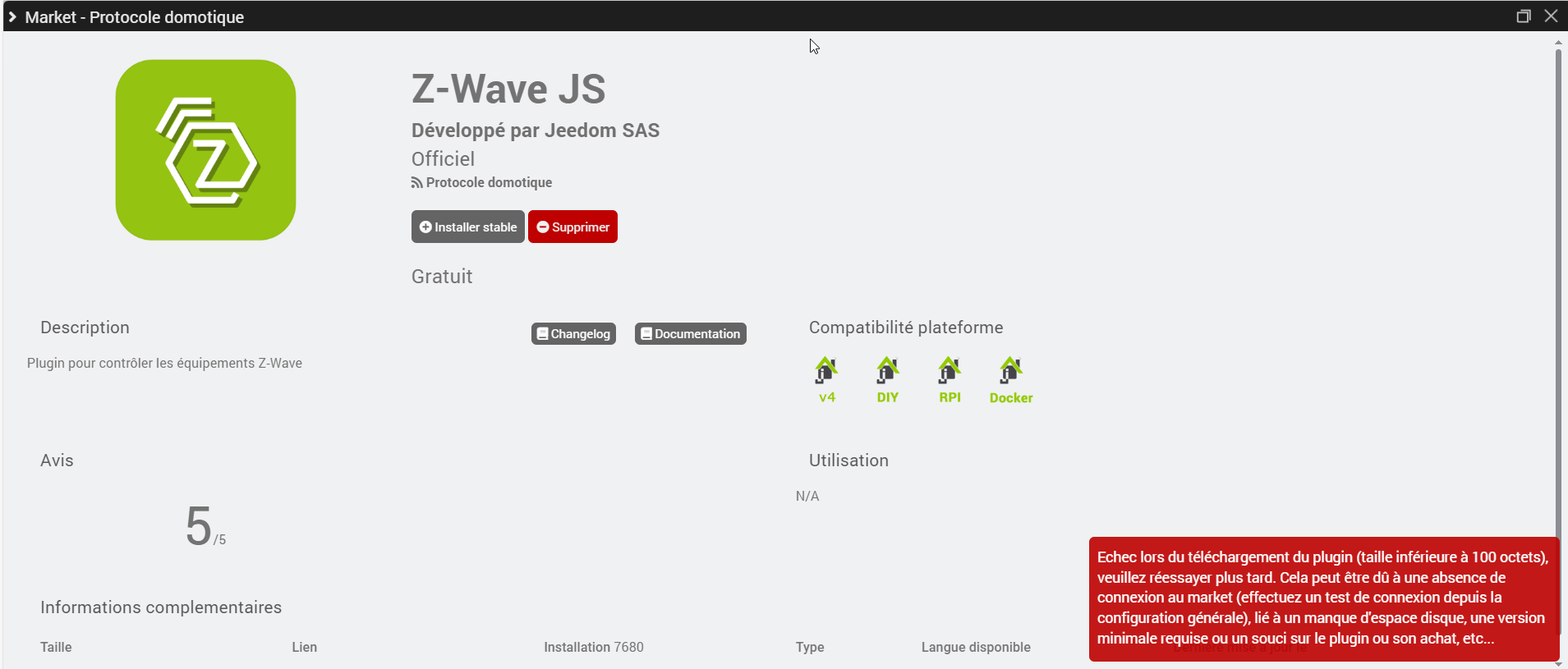
Task: Click the DIY platform icon
Action: coord(887,380)
